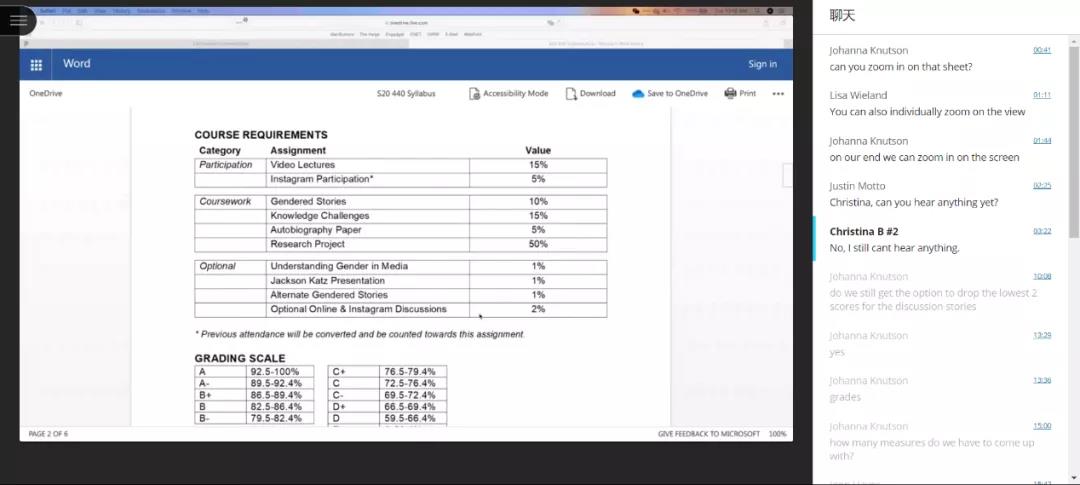This screenshot has width=1080, height=485.
Task: Open the hamburger menu in top-left corner
Action: (x=18, y=20)
